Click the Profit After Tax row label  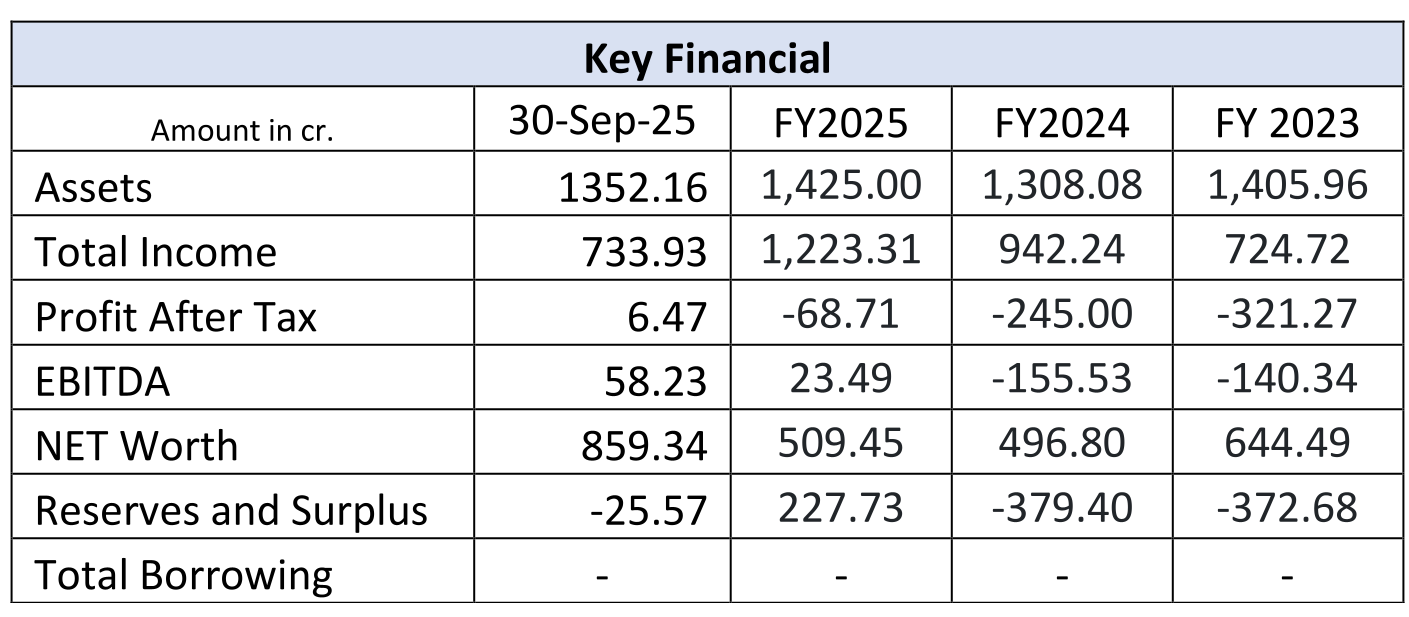tap(176, 317)
